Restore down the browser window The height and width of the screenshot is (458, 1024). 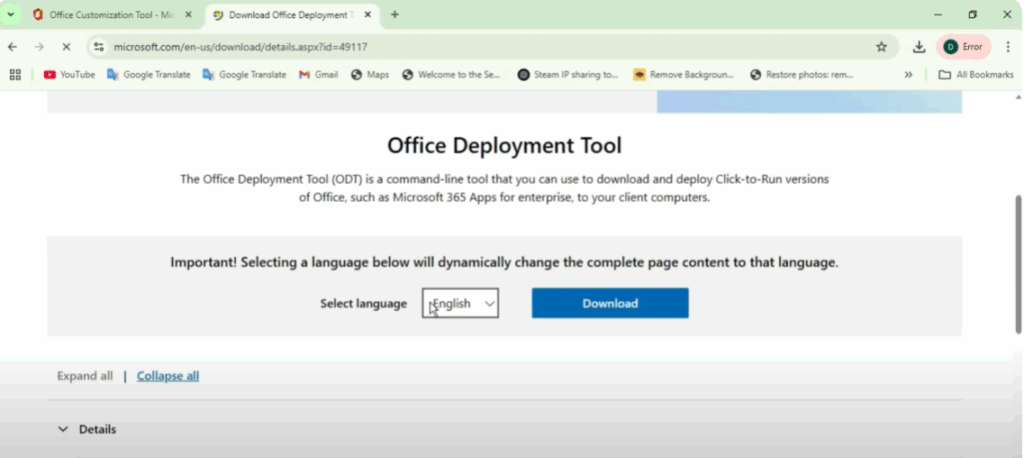point(972,14)
